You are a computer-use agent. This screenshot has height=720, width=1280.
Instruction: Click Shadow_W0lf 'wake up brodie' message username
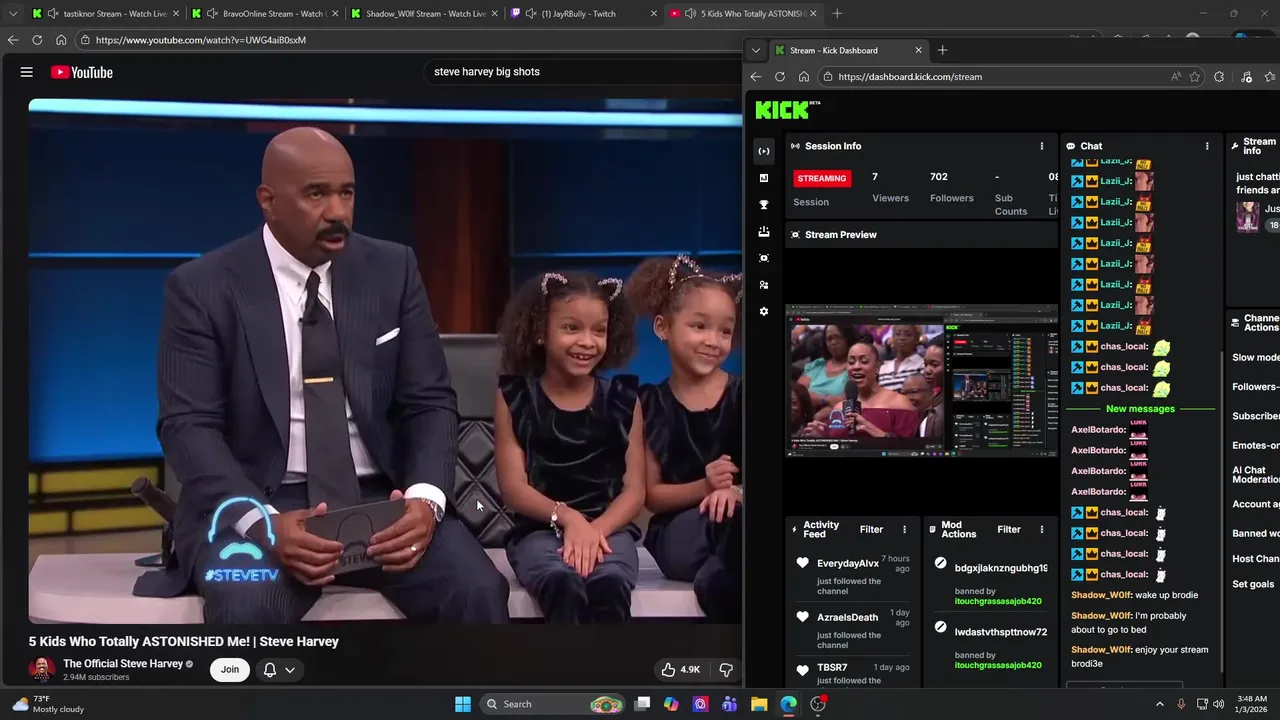click(x=1101, y=595)
